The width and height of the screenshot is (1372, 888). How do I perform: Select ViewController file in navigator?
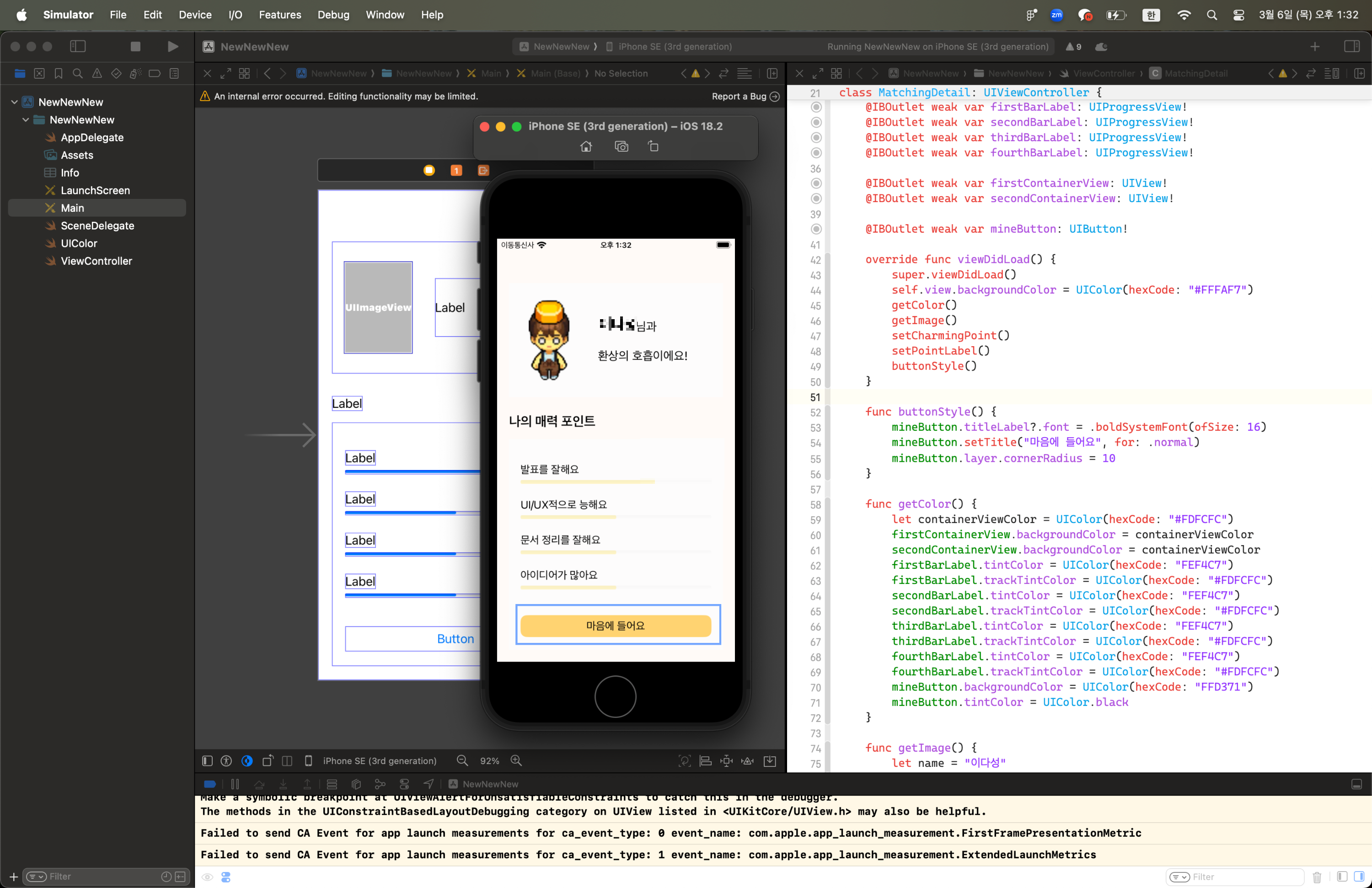click(96, 261)
